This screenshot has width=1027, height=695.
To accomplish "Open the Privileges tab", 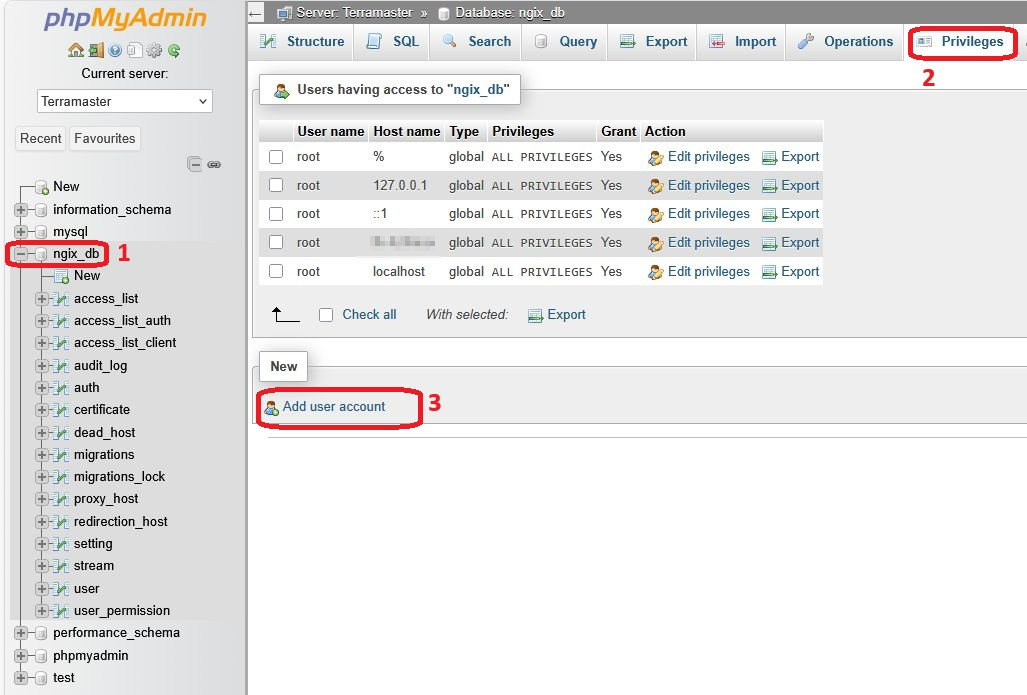I will click(x=961, y=42).
